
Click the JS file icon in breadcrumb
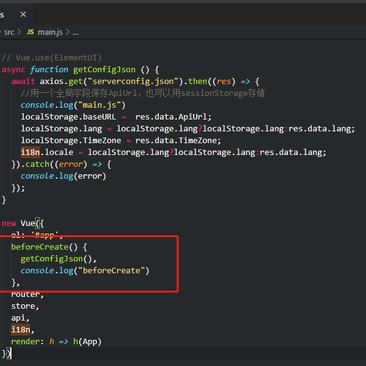(30, 32)
